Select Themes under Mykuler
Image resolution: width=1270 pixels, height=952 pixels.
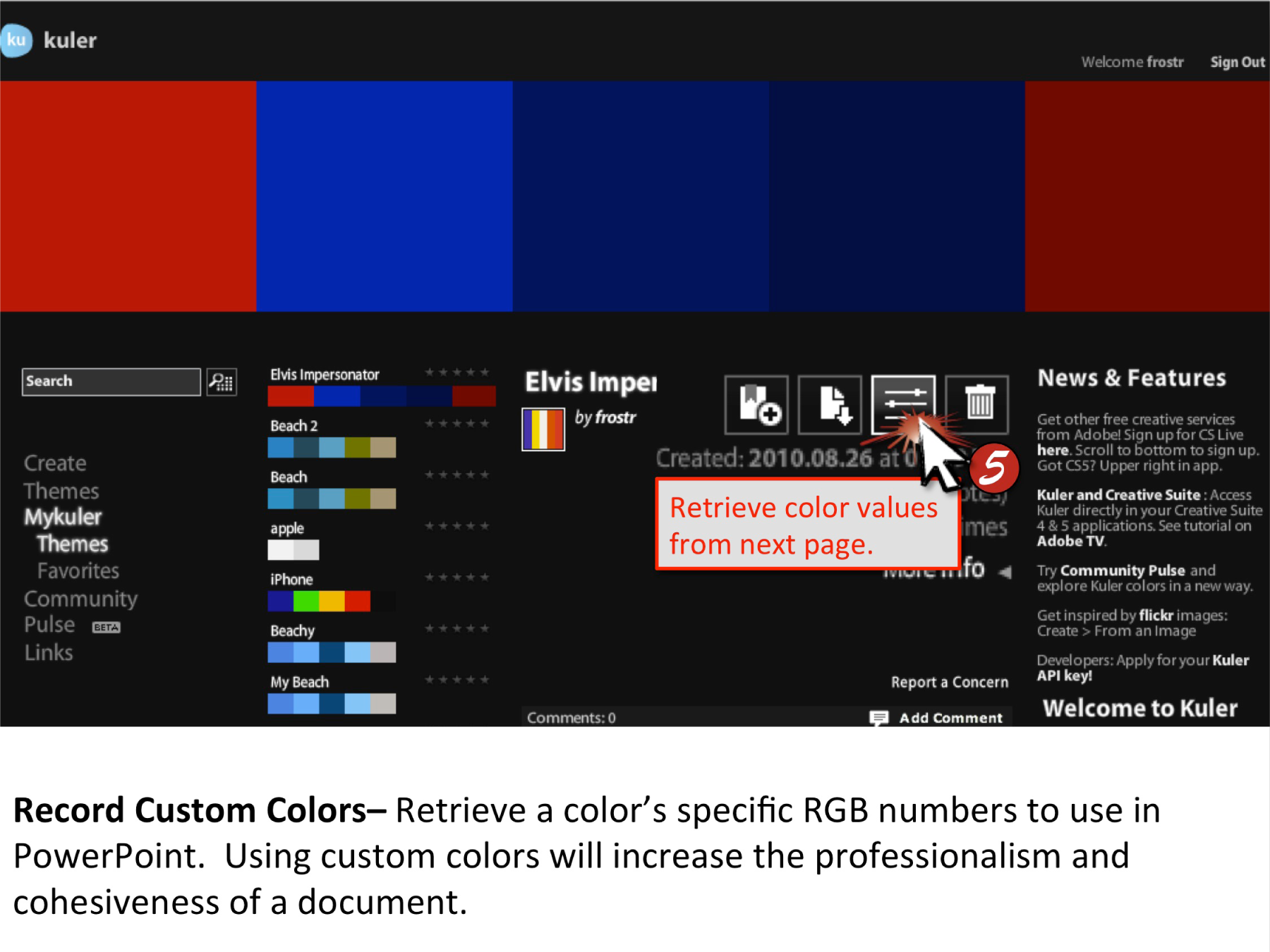click(x=73, y=544)
